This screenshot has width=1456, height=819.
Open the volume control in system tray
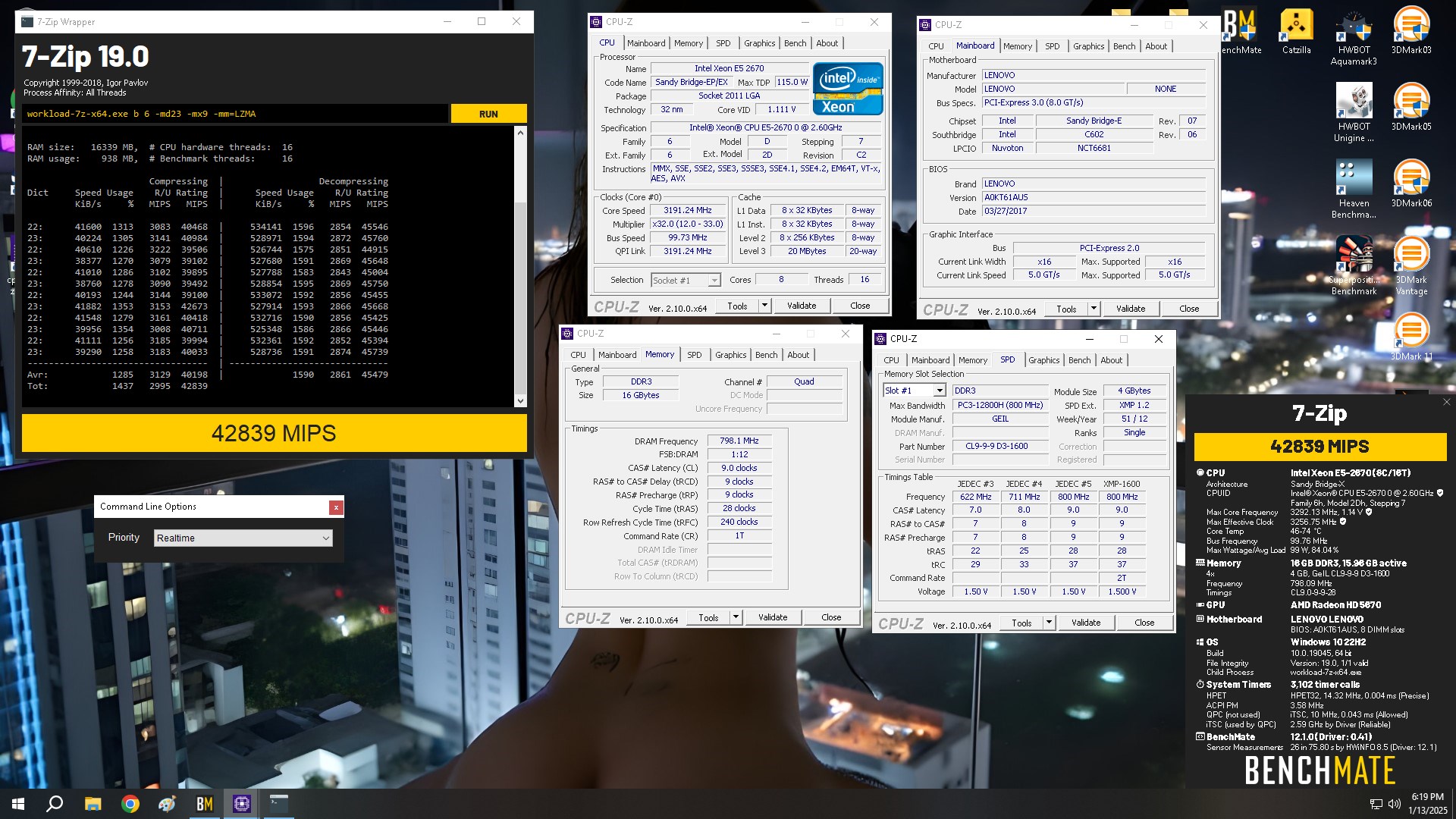coord(1394,804)
